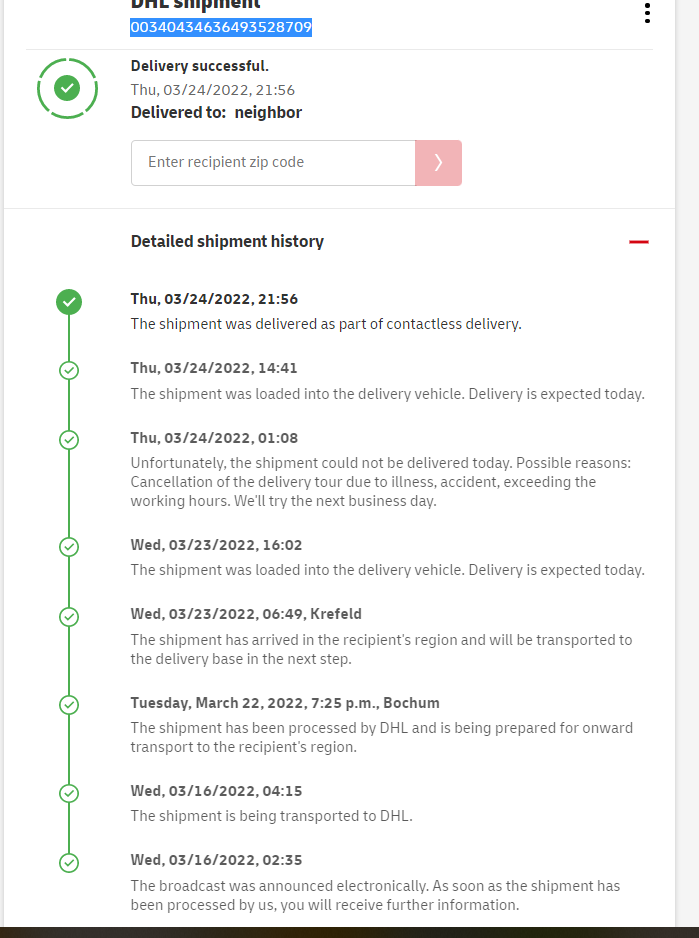Click the Tuesday March 22 Bochum timestamp
The width and height of the screenshot is (699, 938).
pyautogui.click(x=285, y=703)
